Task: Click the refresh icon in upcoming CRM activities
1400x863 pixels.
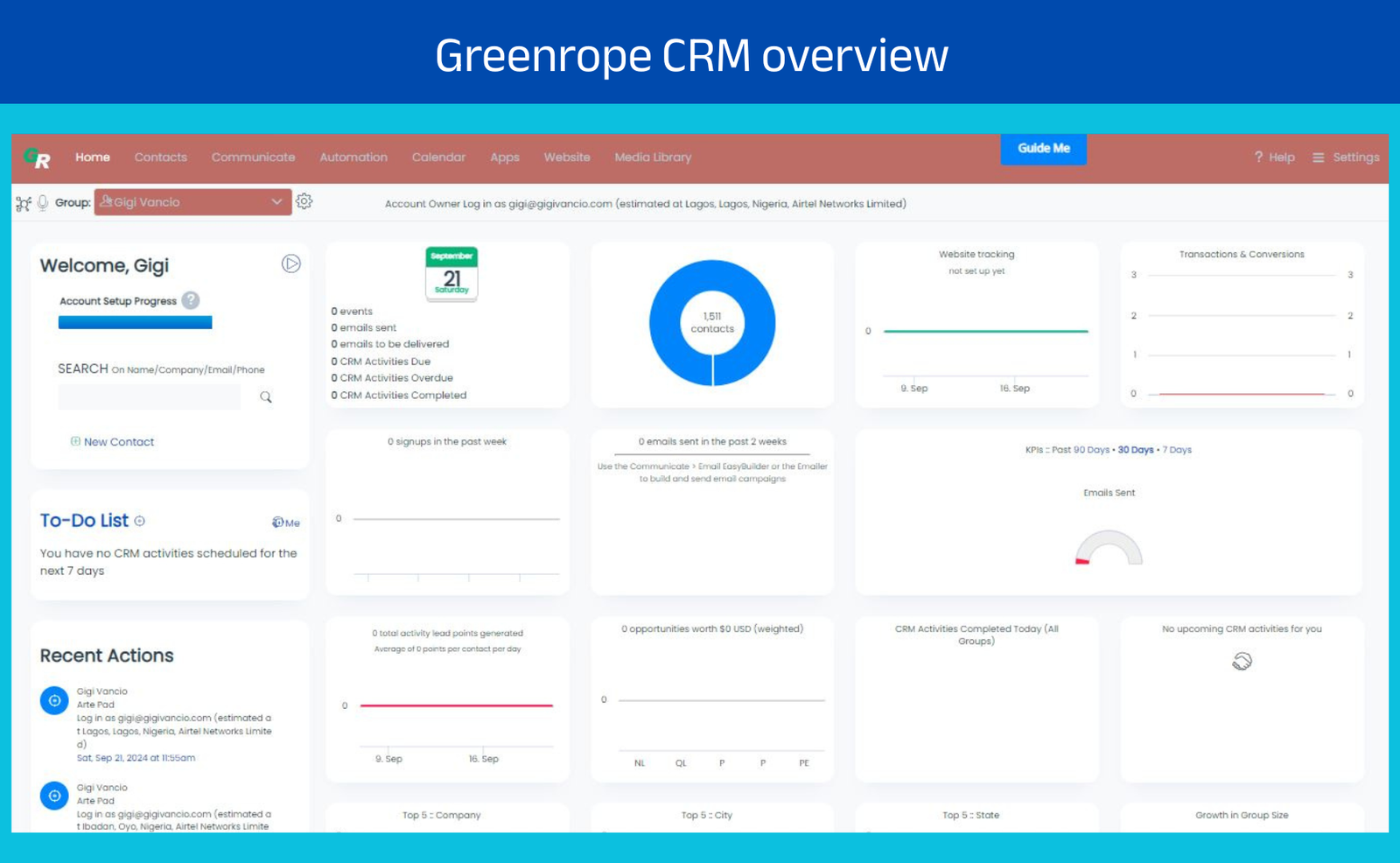Action: (x=1242, y=661)
